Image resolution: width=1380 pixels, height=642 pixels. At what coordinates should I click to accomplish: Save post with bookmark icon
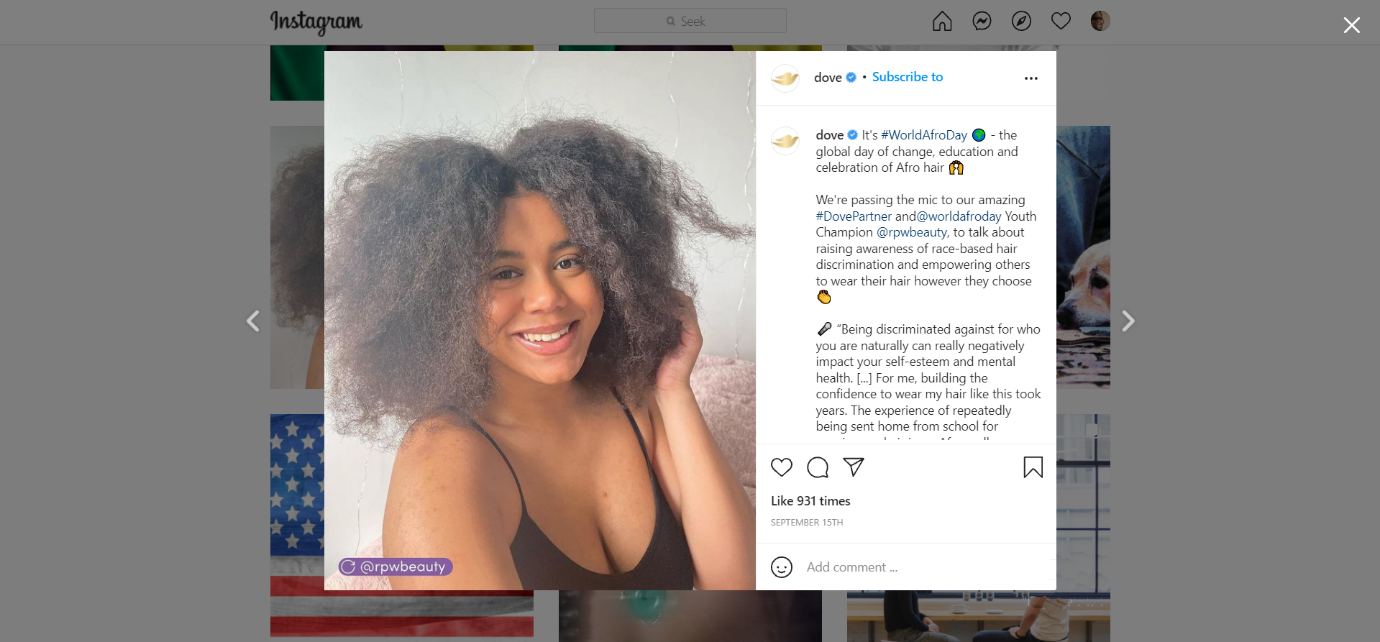[x=1033, y=467]
